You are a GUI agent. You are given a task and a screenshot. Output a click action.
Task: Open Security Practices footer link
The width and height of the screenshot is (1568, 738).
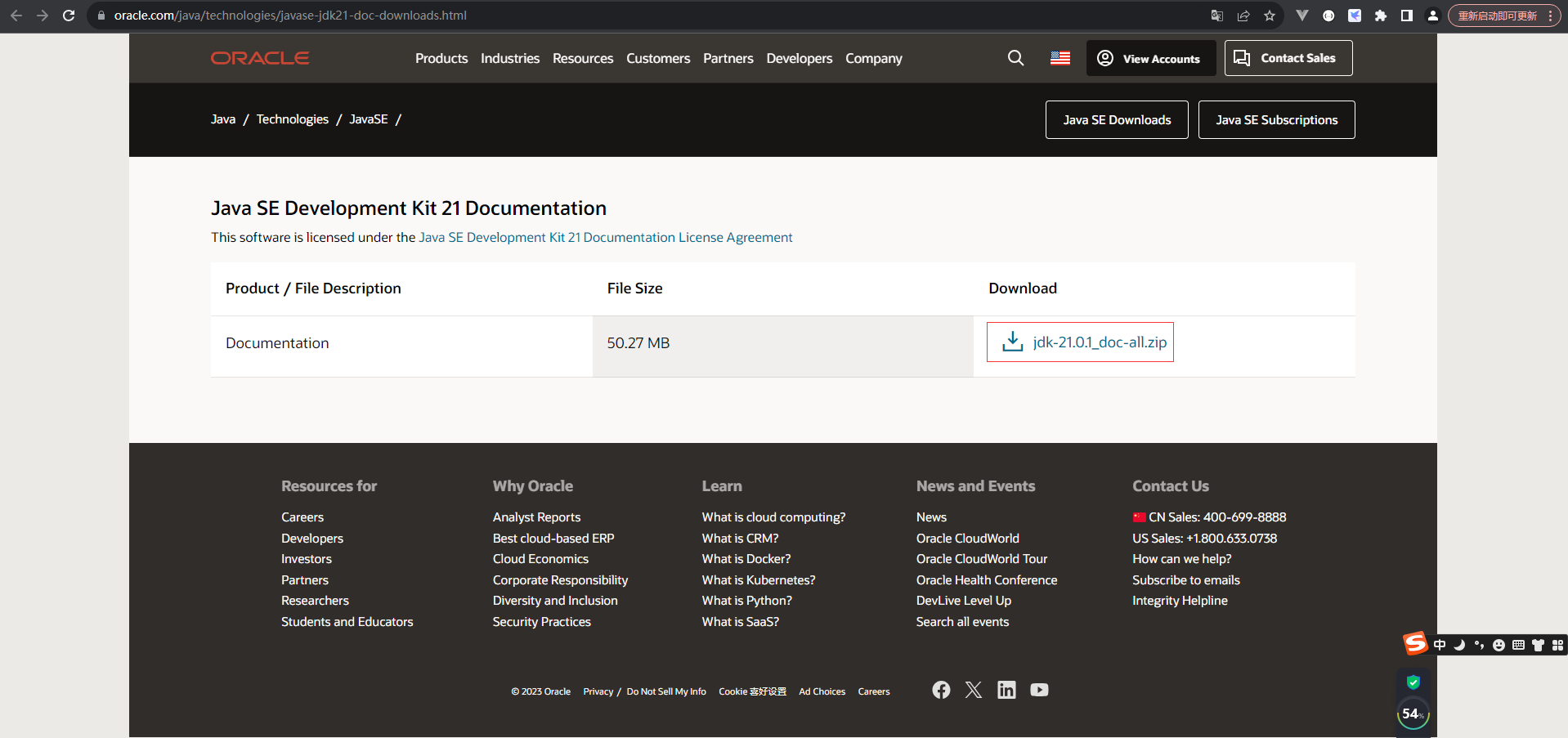tap(541, 622)
